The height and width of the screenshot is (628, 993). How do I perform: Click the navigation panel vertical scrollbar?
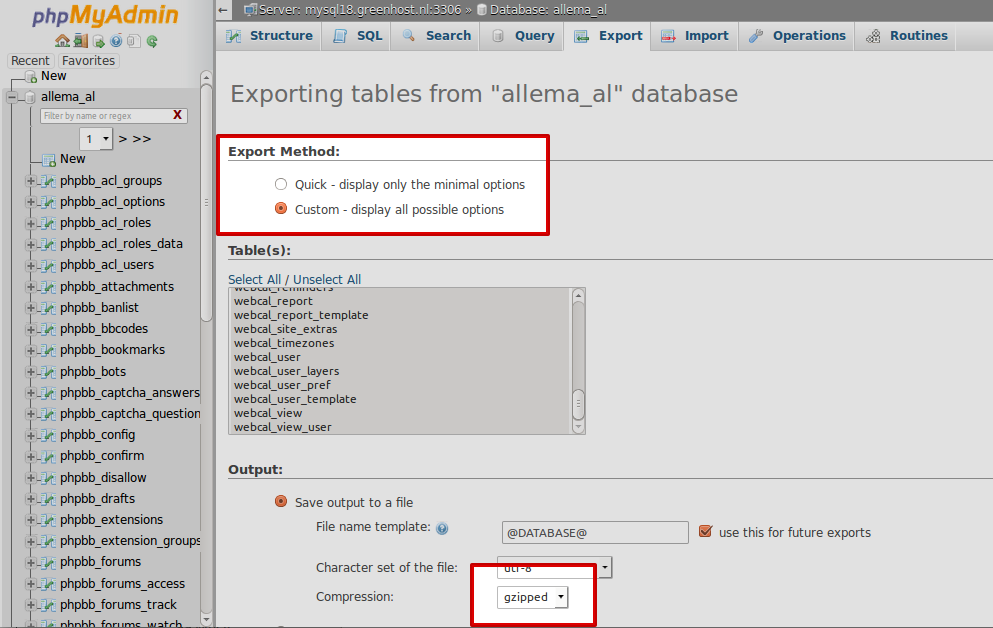[x=206, y=203]
